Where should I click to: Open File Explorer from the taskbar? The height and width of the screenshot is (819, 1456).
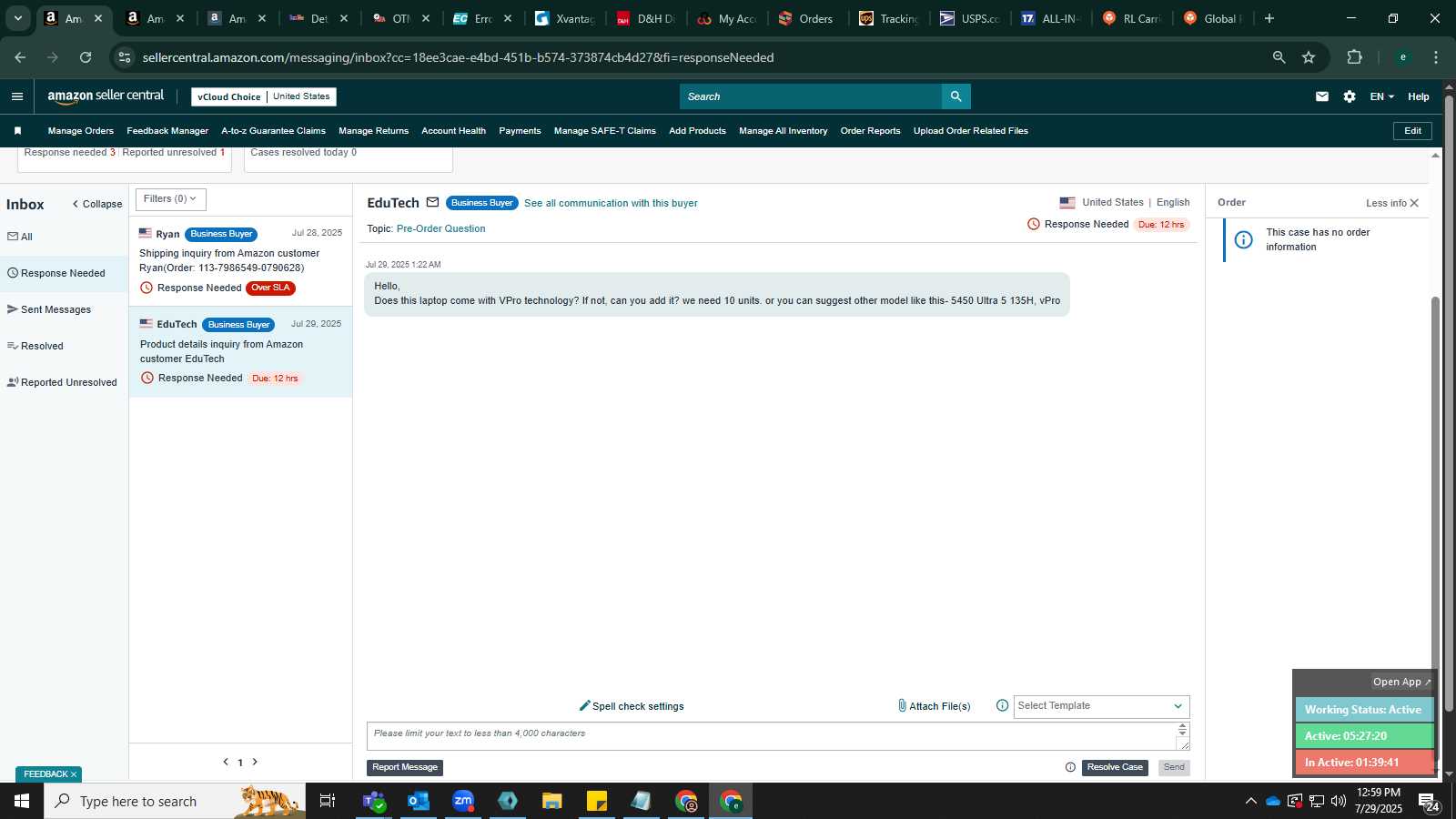(x=551, y=801)
